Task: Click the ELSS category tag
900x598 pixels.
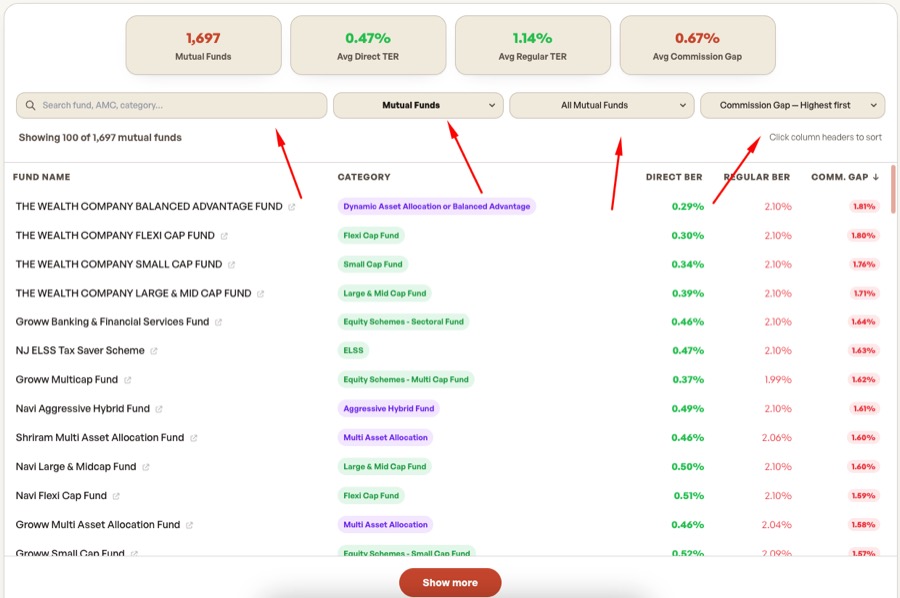Action: (353, 351)
